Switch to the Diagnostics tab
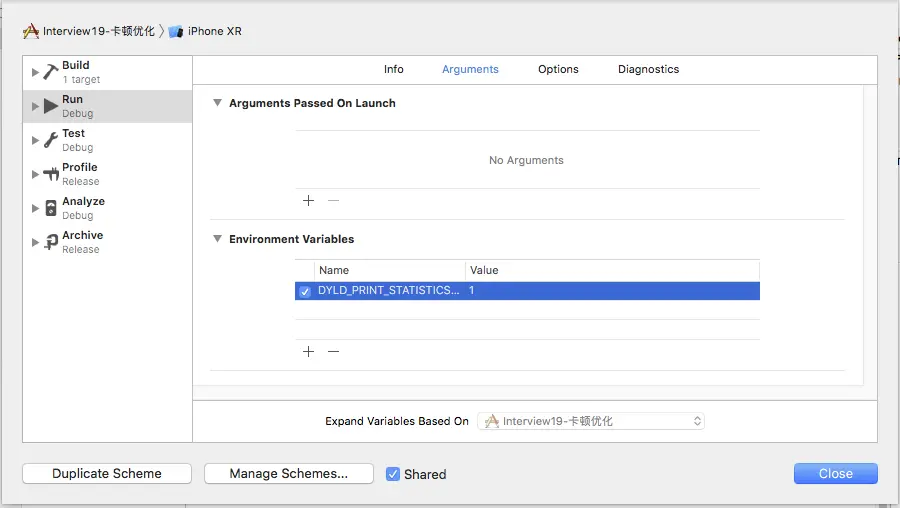The image size is (900, 508). point(649,69)
